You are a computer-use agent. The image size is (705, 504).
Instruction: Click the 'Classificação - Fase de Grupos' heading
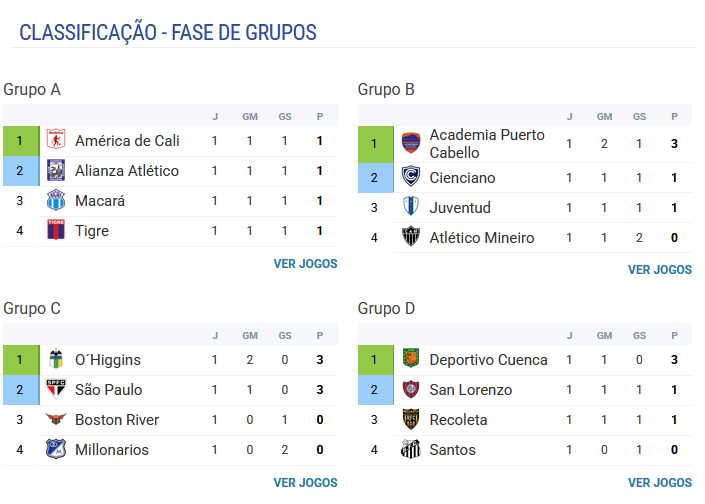pyautogui.click(x=168, y=33)
